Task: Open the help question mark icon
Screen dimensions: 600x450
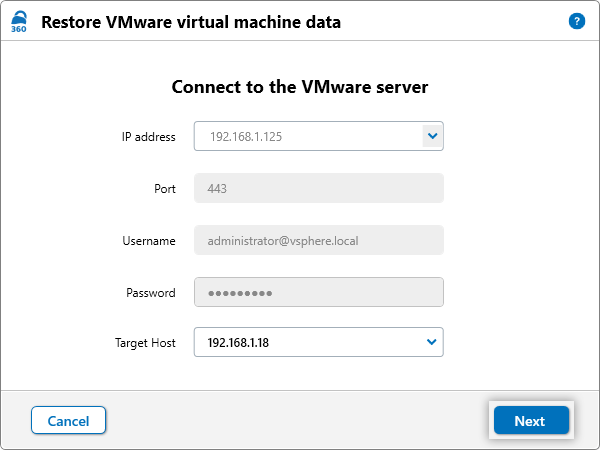Action: (x=577, y=21)
